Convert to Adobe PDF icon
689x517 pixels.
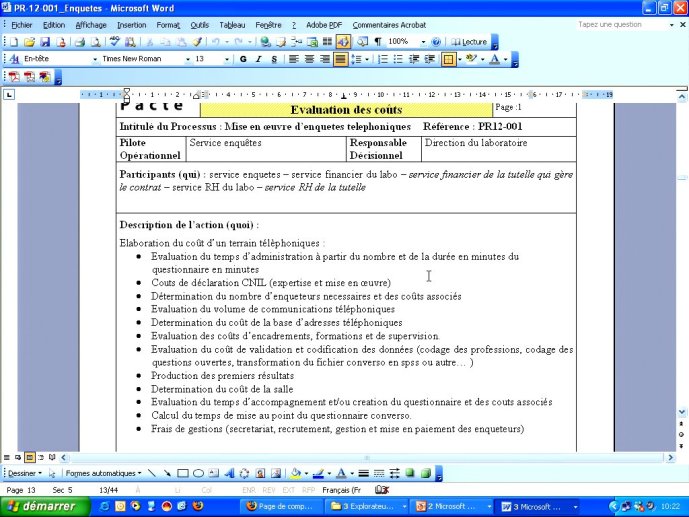point(14,77)
